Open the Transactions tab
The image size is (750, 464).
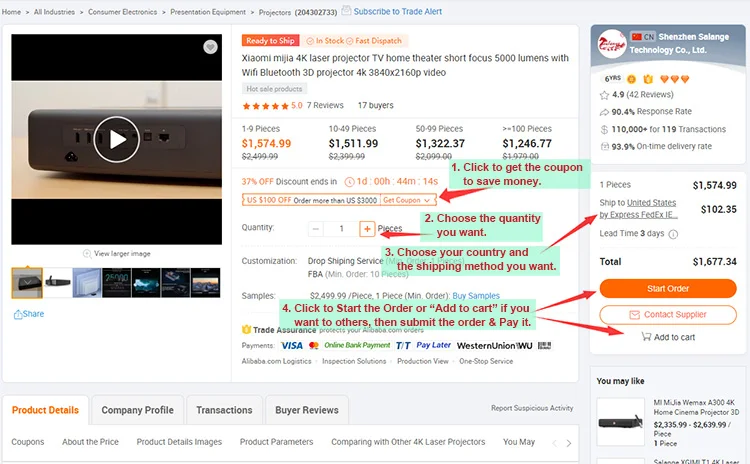tap(224, 410)
